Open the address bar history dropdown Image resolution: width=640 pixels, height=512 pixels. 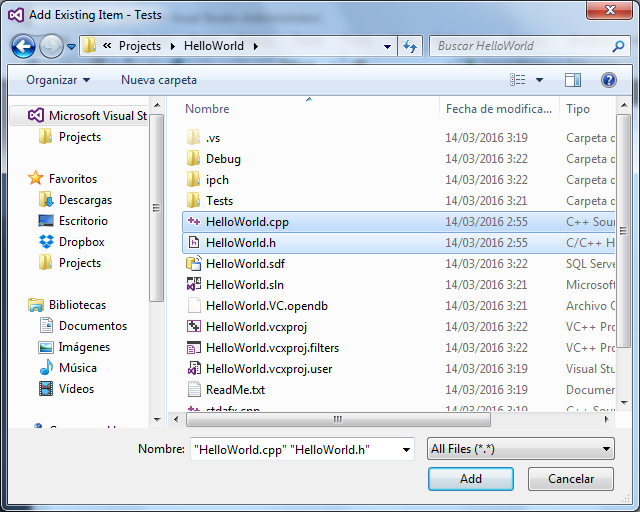coord(387,47)
